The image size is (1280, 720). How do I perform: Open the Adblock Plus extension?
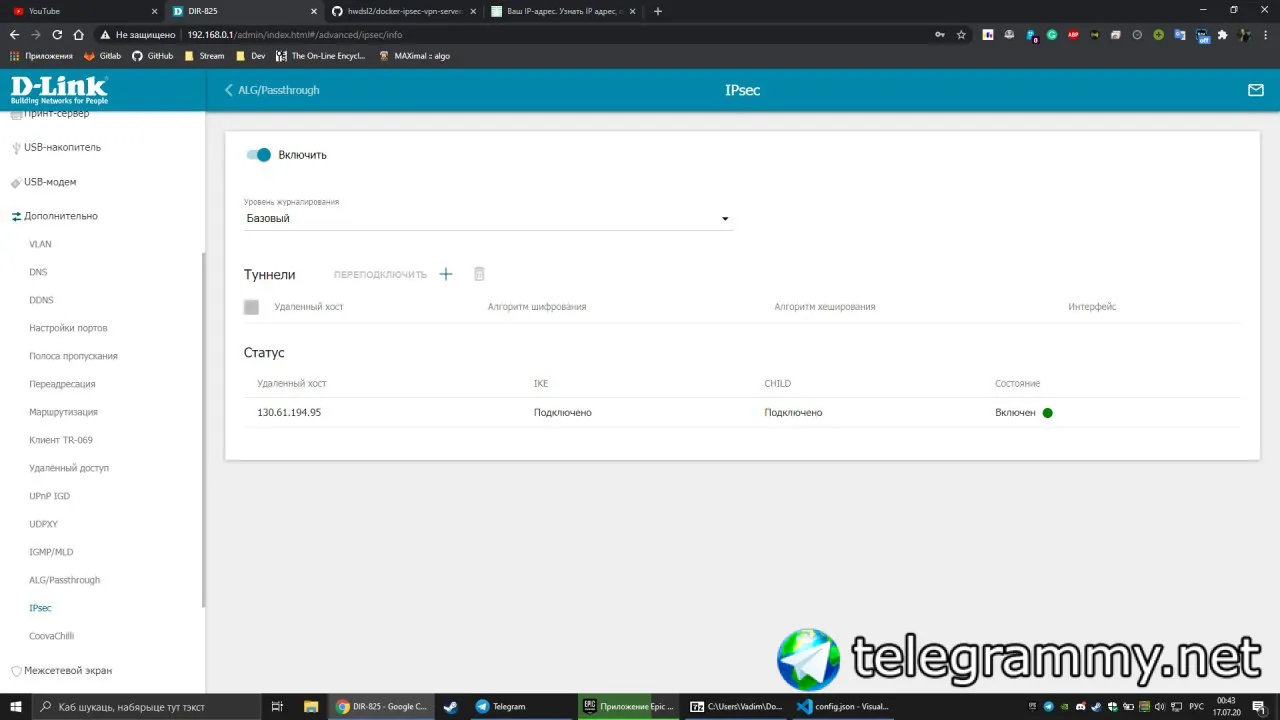tap(1073, 34)
